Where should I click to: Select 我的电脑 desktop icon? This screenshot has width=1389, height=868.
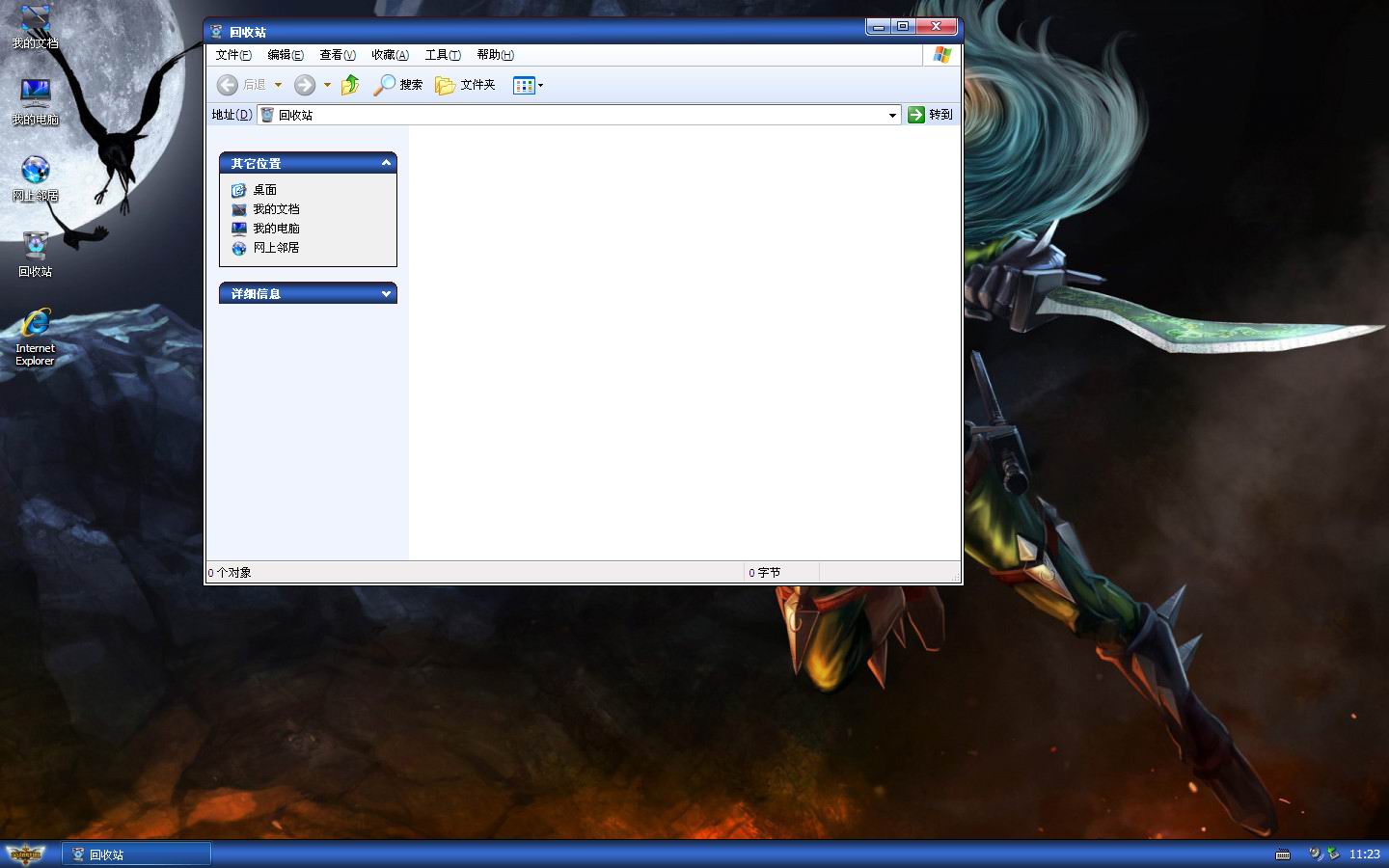35,101
